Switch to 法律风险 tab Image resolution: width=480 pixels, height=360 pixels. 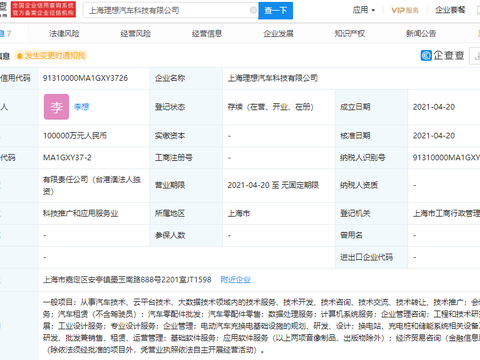click(64, 33)
